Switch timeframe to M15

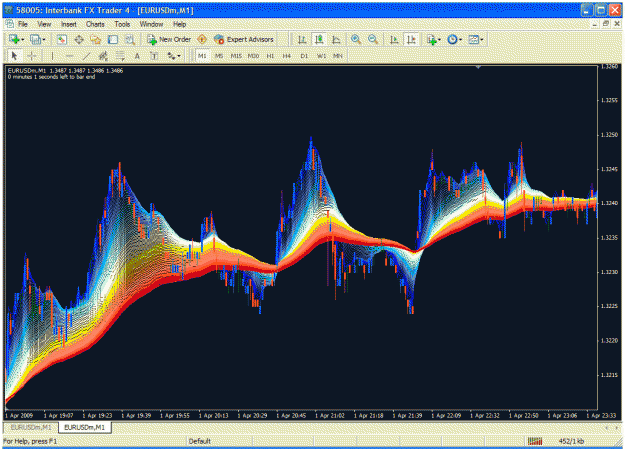pos(236,56)
